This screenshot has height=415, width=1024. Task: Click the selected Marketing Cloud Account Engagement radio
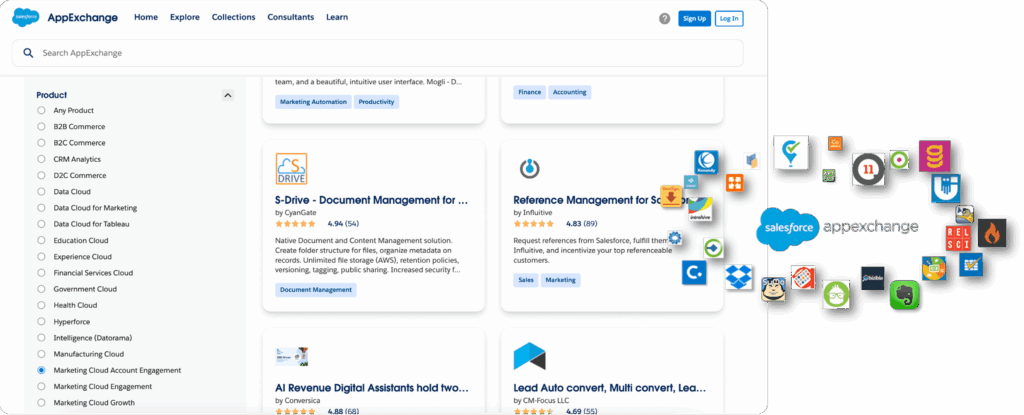pyautogui.click(x=41, y=370)
